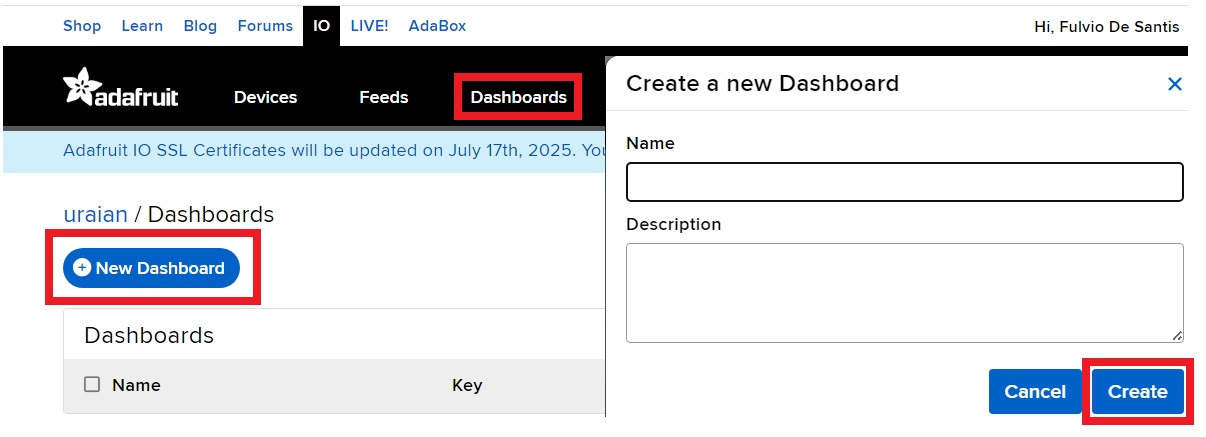1206x437 pixels.
Task: Open the Feeds navigation tab
Action: click(x=384, y=97)
